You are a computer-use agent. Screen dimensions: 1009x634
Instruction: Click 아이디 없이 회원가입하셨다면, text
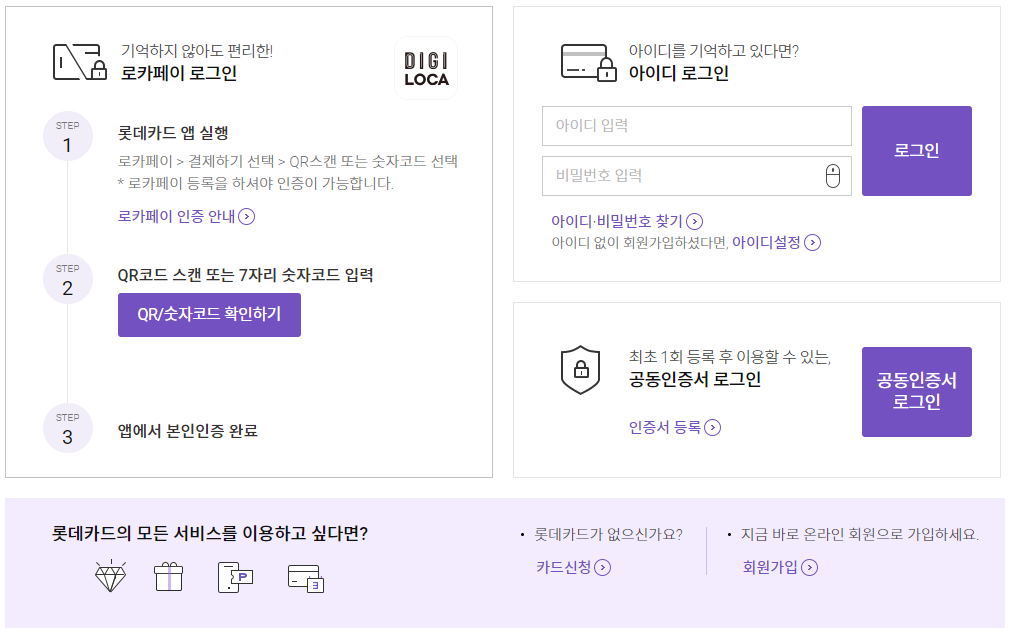tap(640, 243)
